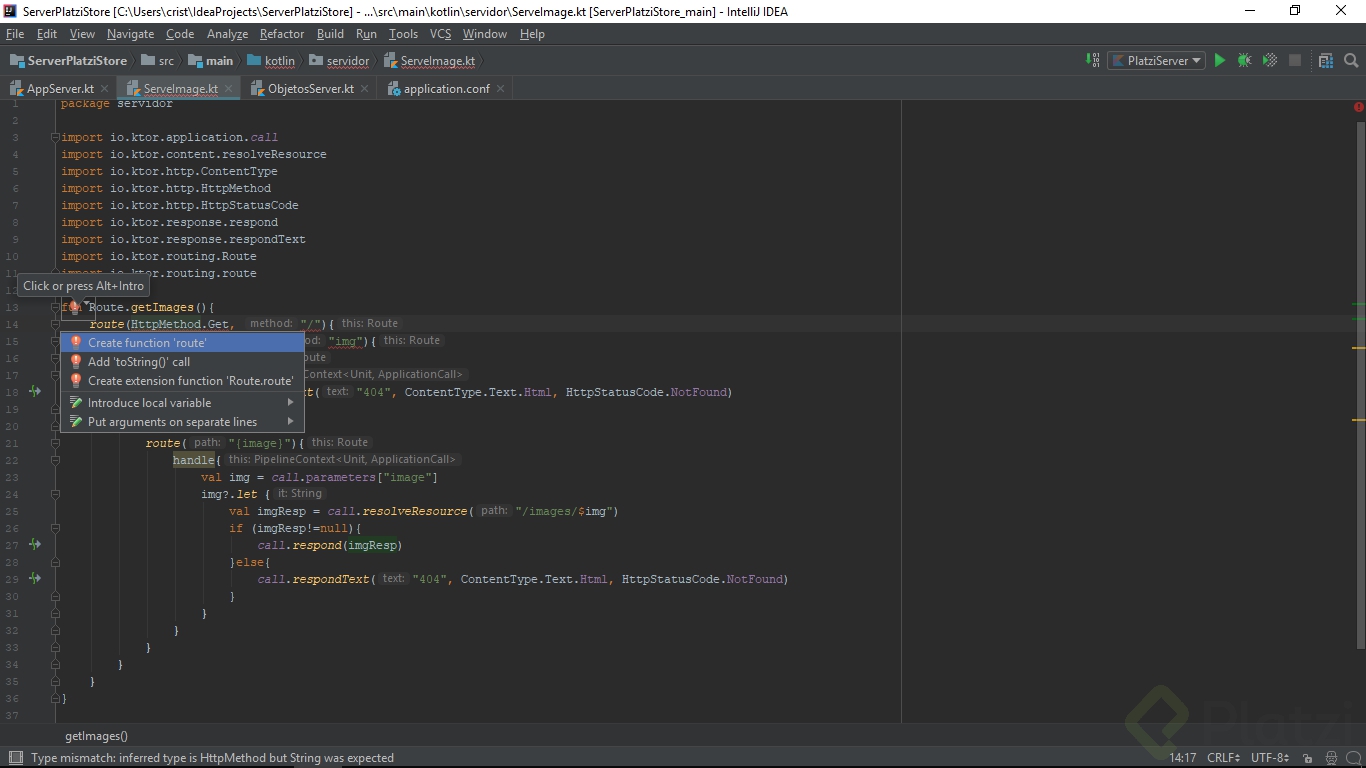Toggle tool window buttons in status bar corner

[14, 758]
